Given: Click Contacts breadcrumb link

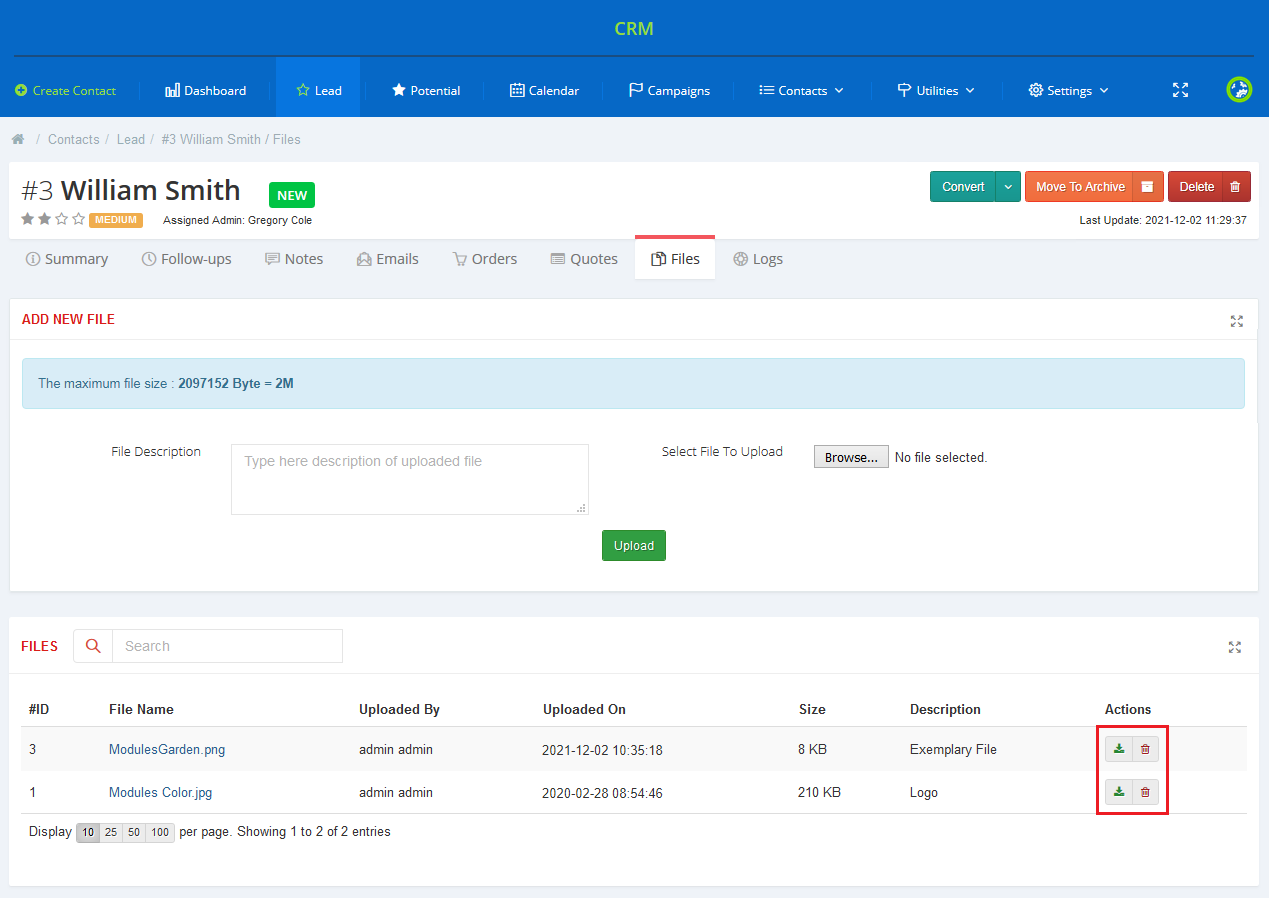Looking at the screenshot, I should click(74, 140).
